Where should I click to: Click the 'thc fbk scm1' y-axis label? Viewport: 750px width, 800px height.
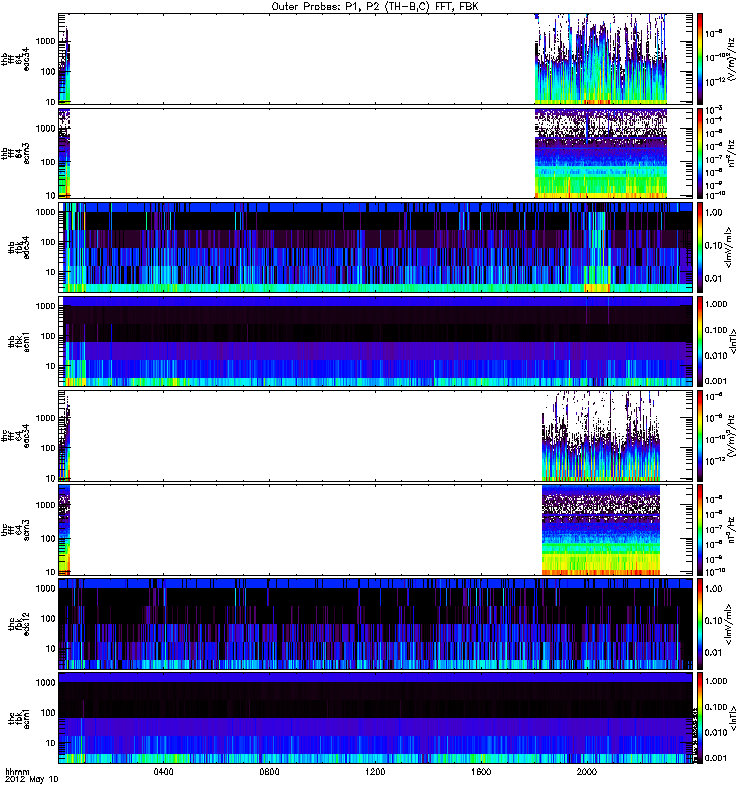[19, 718]
